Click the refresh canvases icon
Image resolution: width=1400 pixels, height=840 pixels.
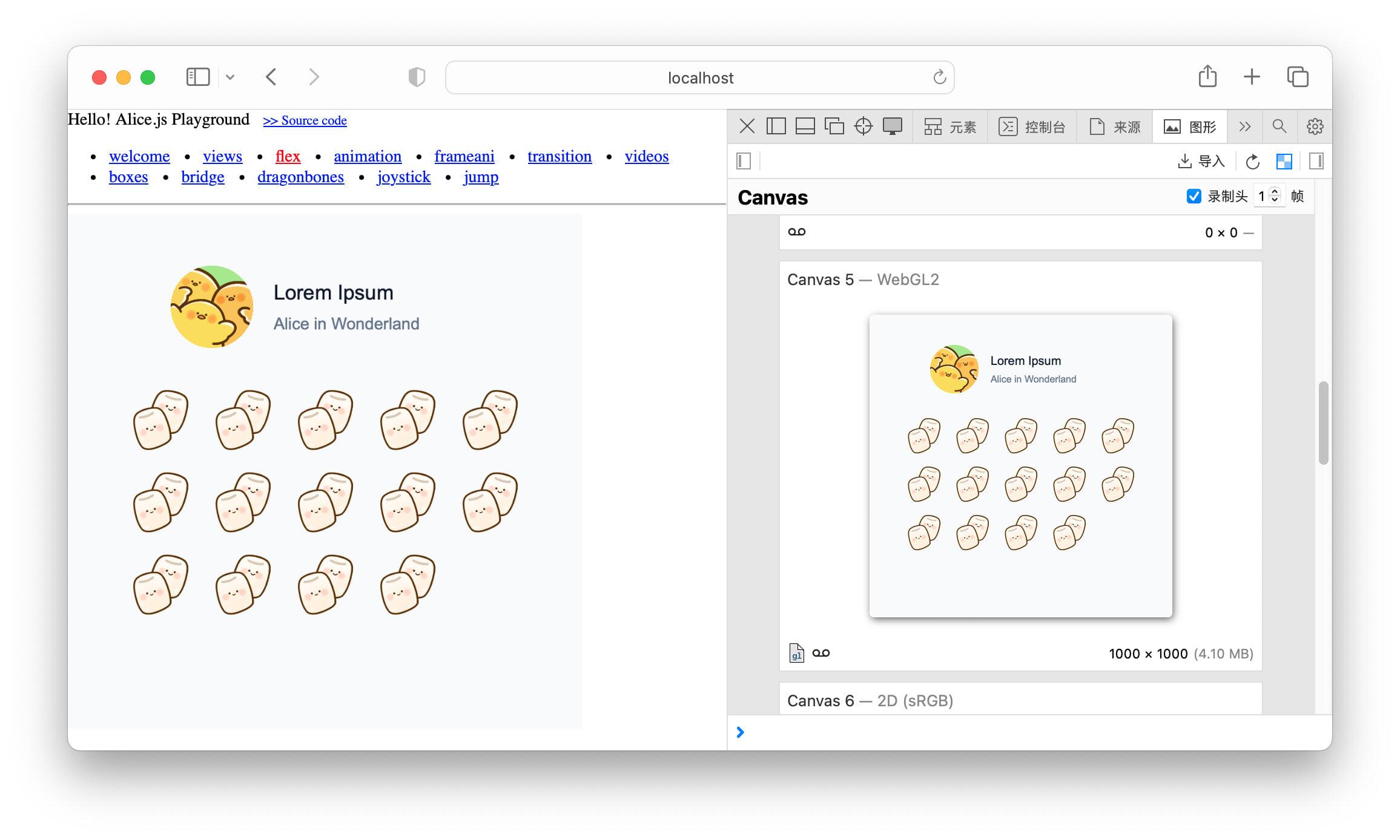point(1252,162)
